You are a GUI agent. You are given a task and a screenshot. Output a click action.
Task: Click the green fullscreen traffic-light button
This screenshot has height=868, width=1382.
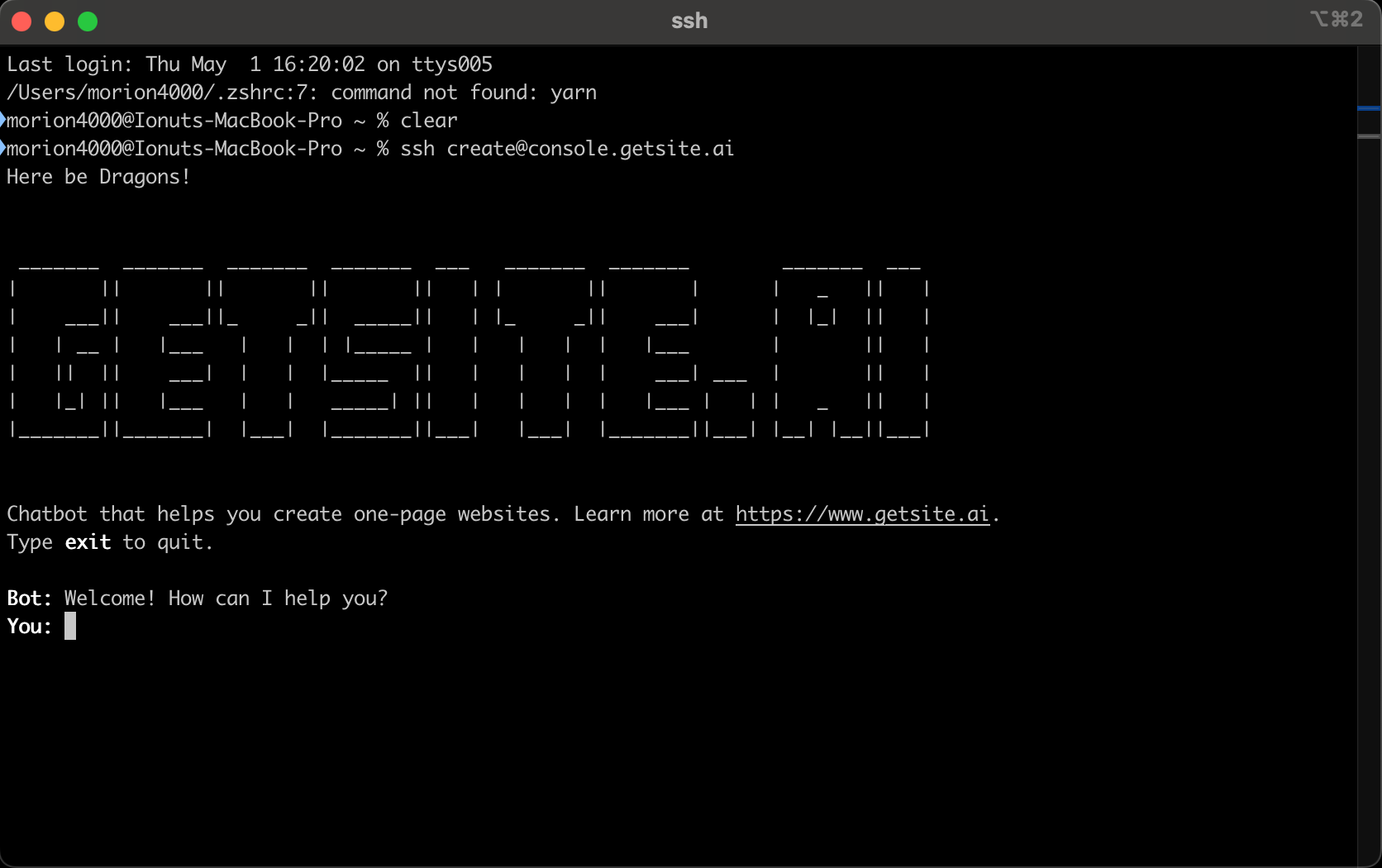(87, 21)
